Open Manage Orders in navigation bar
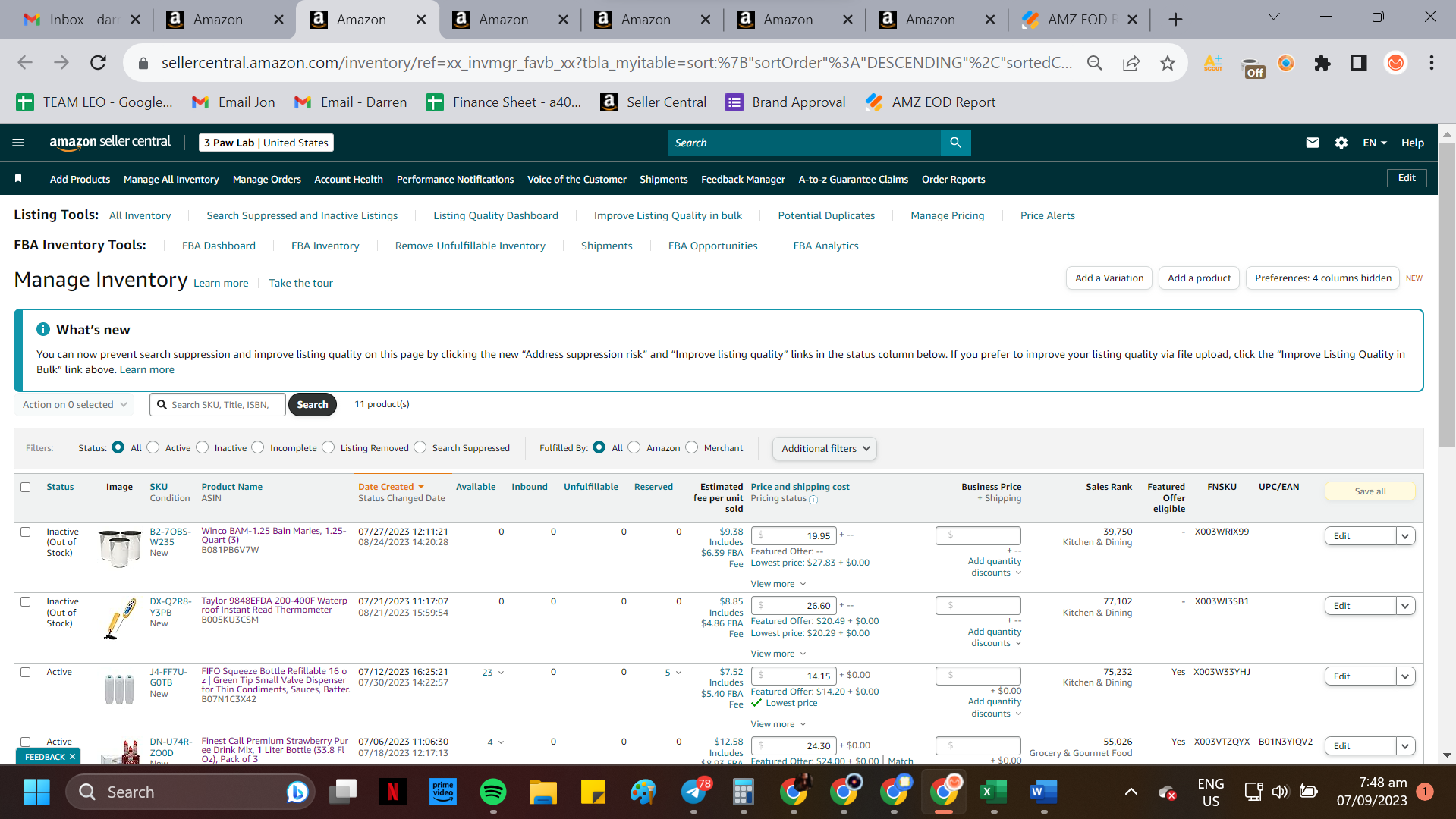Viewport: 1456px width, 819px height. [267, 180]
